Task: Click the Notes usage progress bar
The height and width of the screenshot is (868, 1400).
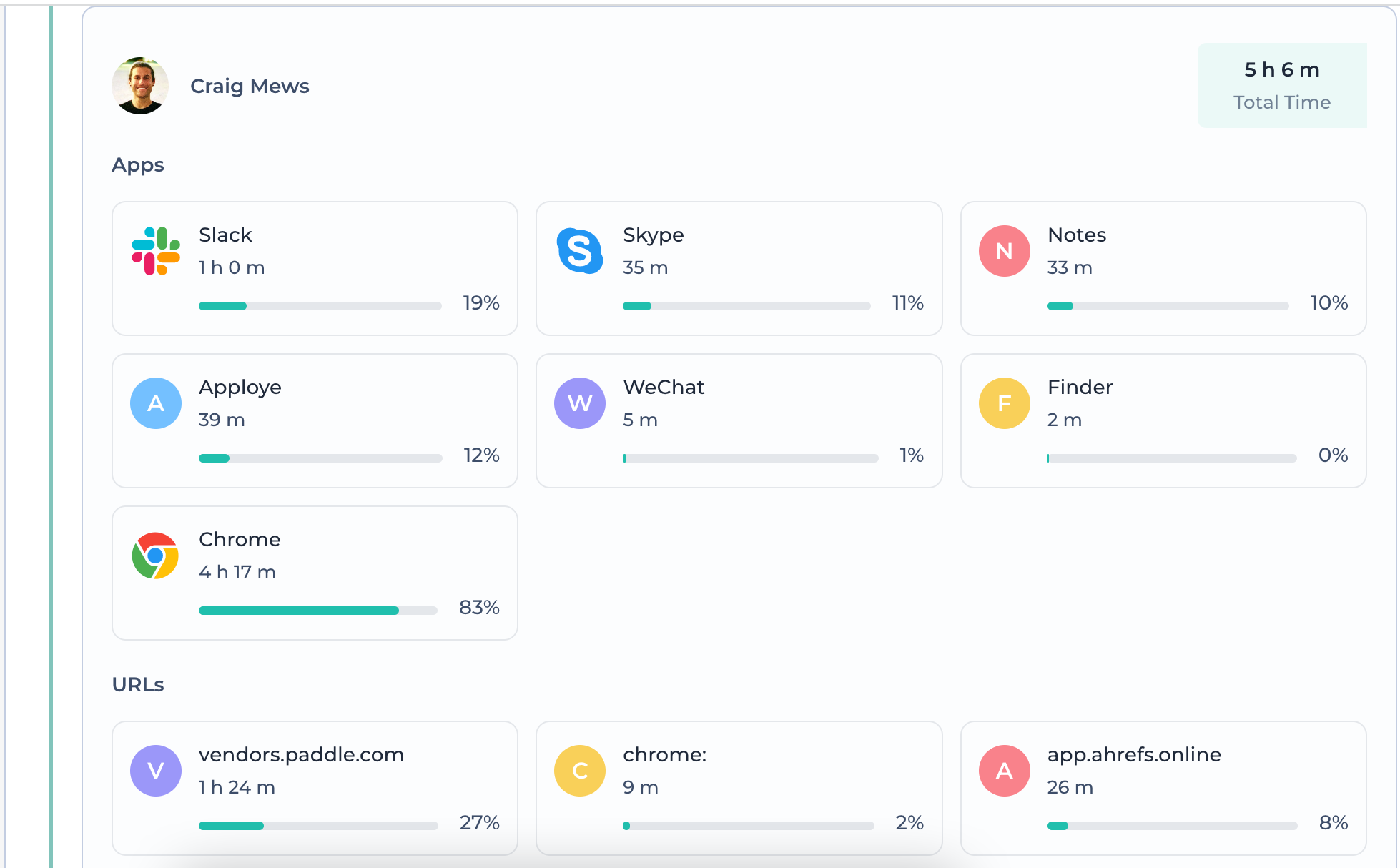Action: pyautogui.click(x=1168, y=306)
